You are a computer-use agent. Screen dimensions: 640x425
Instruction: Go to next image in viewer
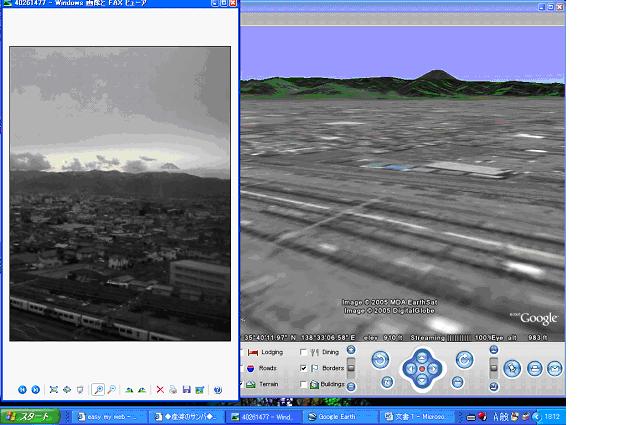point(36,389)
